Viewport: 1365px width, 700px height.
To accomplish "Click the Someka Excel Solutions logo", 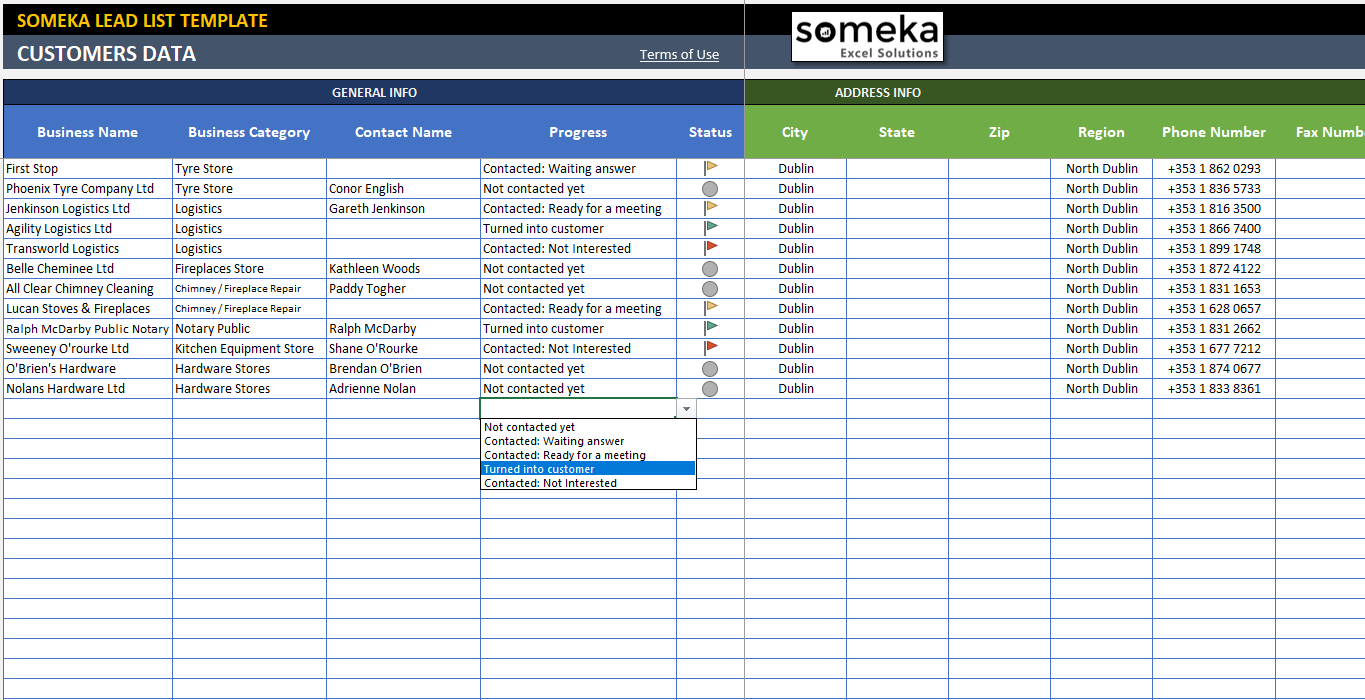I will [x=866, y=36].
